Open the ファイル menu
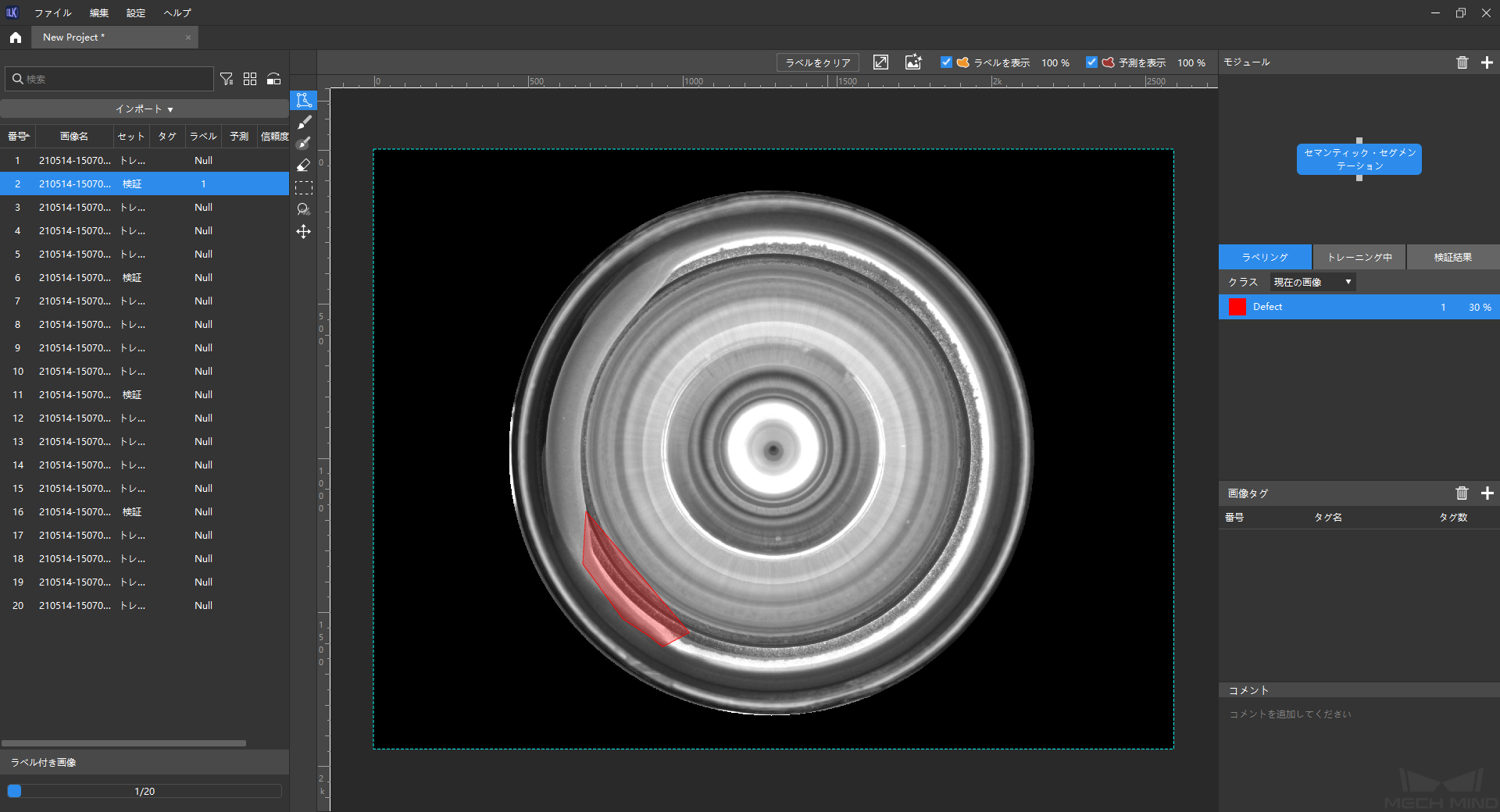The width and height of the screenshot is (1500, 812). pos(52,12)
